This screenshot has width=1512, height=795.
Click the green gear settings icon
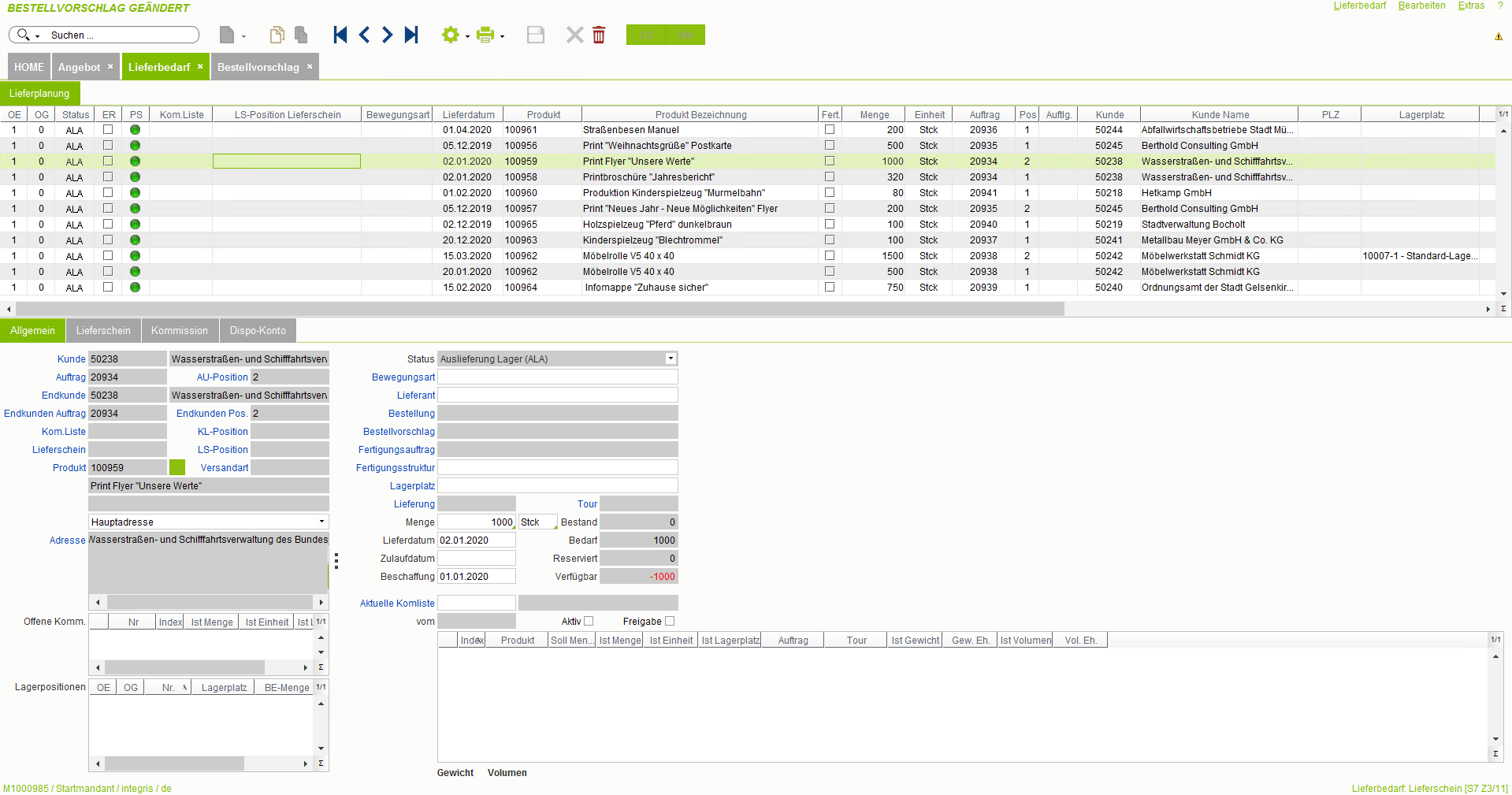[450, 35]
